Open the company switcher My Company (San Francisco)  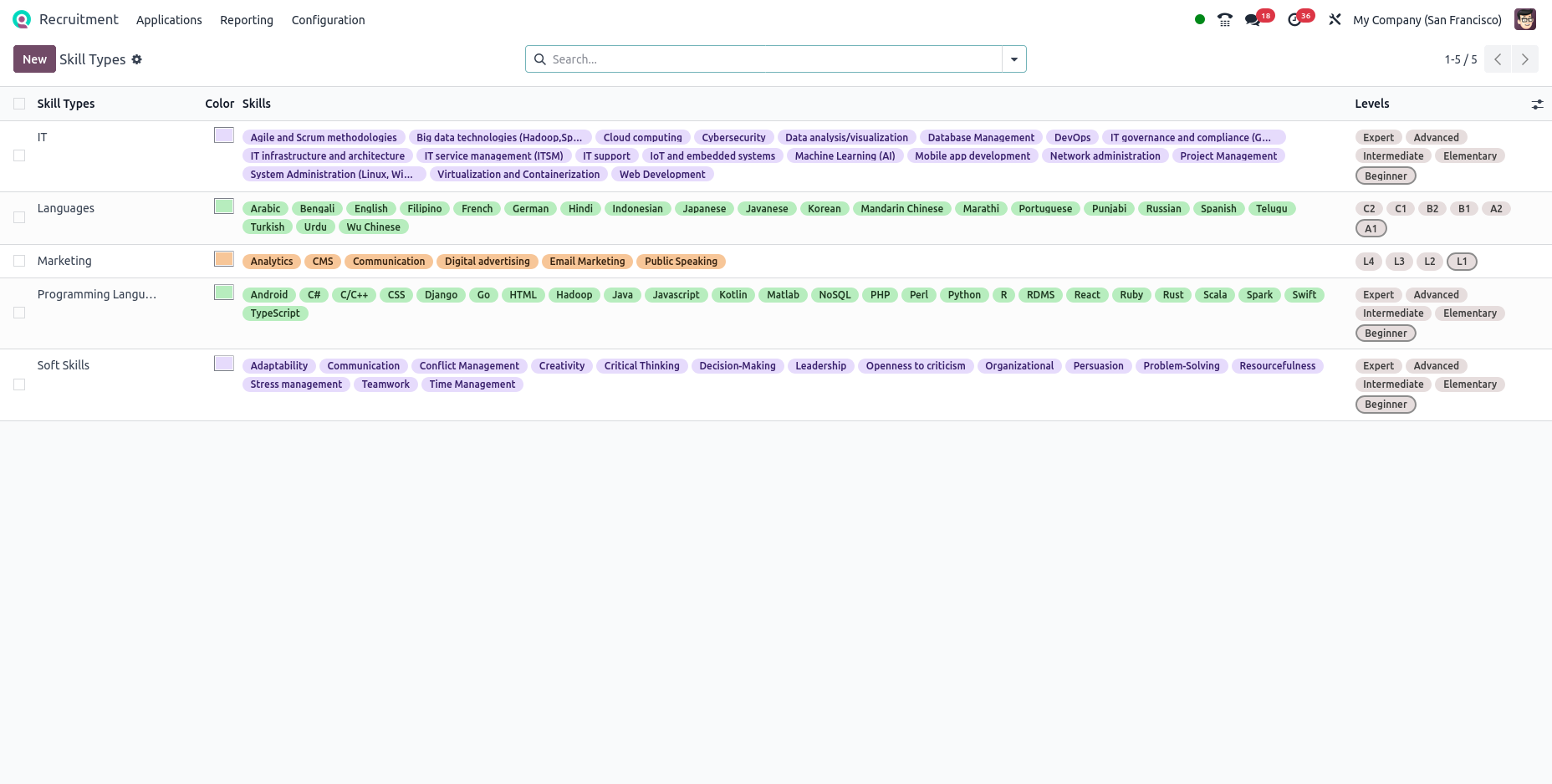point(1427,20)
